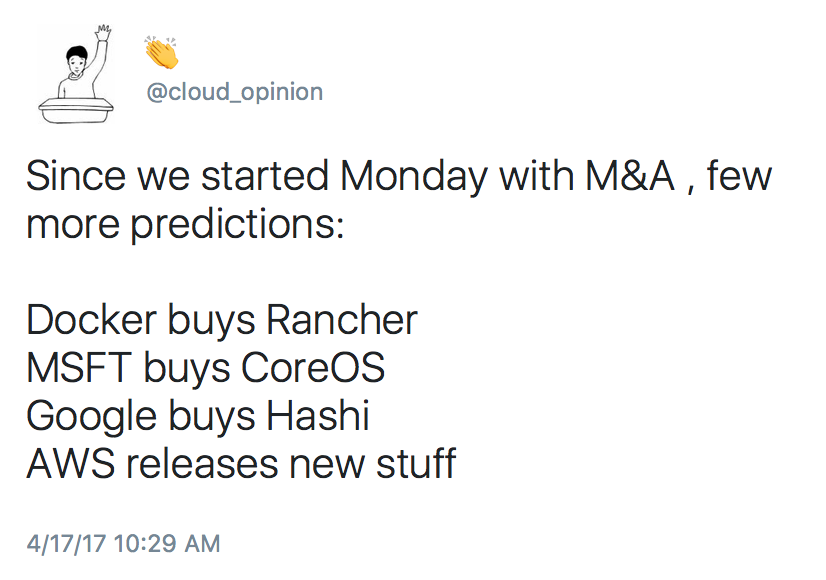Screen dimensions: 826x580
Task: Click the word "Rancher" in the tweet
Action: click(x=342, y=320)
